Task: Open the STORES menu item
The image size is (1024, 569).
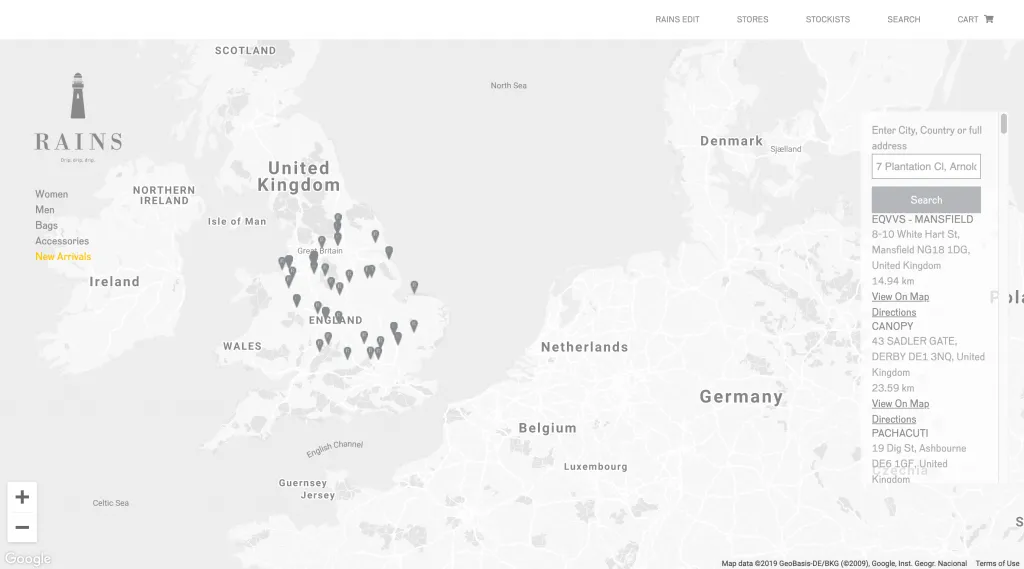Action: [x=752, y=20]
